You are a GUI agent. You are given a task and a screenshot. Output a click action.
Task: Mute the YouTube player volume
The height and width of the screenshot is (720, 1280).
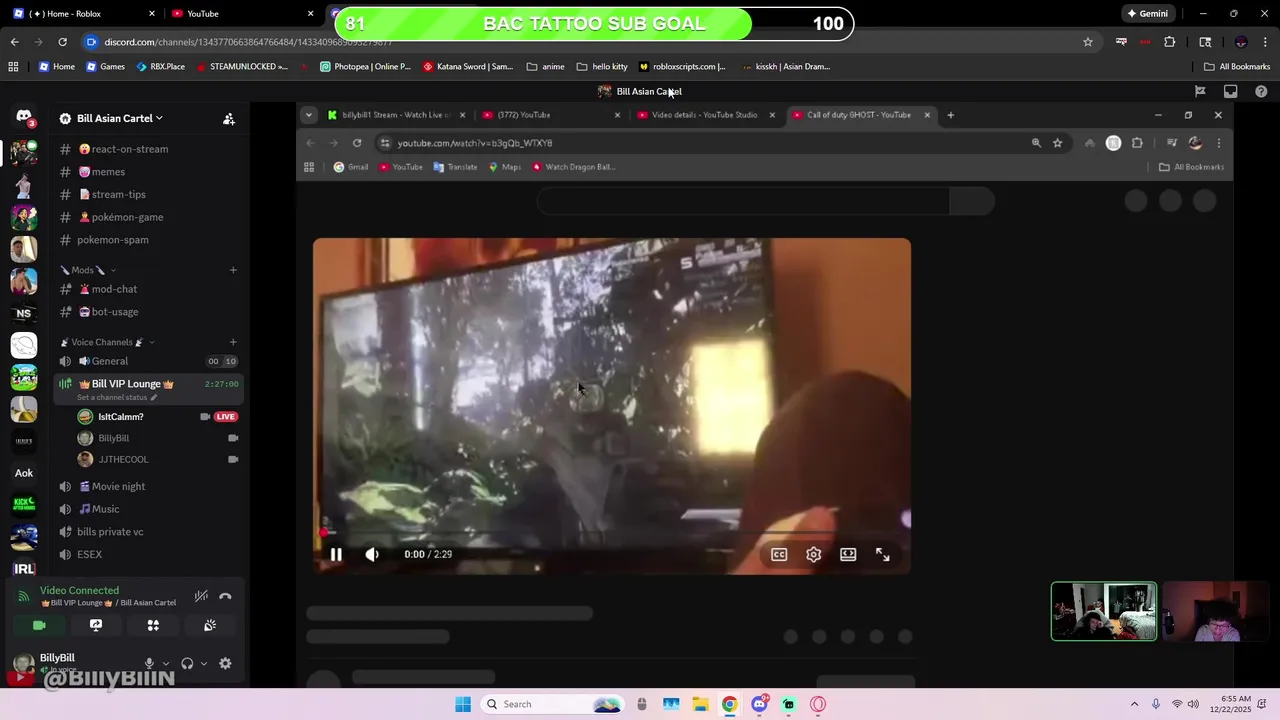[x=372, y=554]
